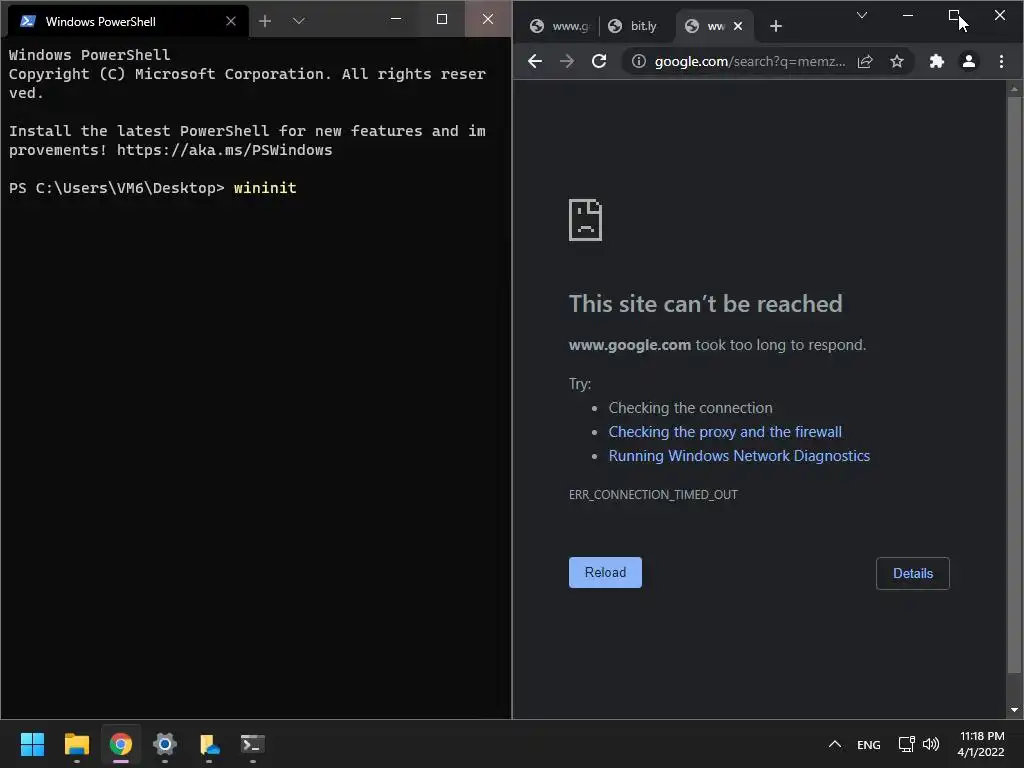The height and width of the screenshot is (768, 1024).
Task: Click the ENG language indicator
Action: click(869, 745)
